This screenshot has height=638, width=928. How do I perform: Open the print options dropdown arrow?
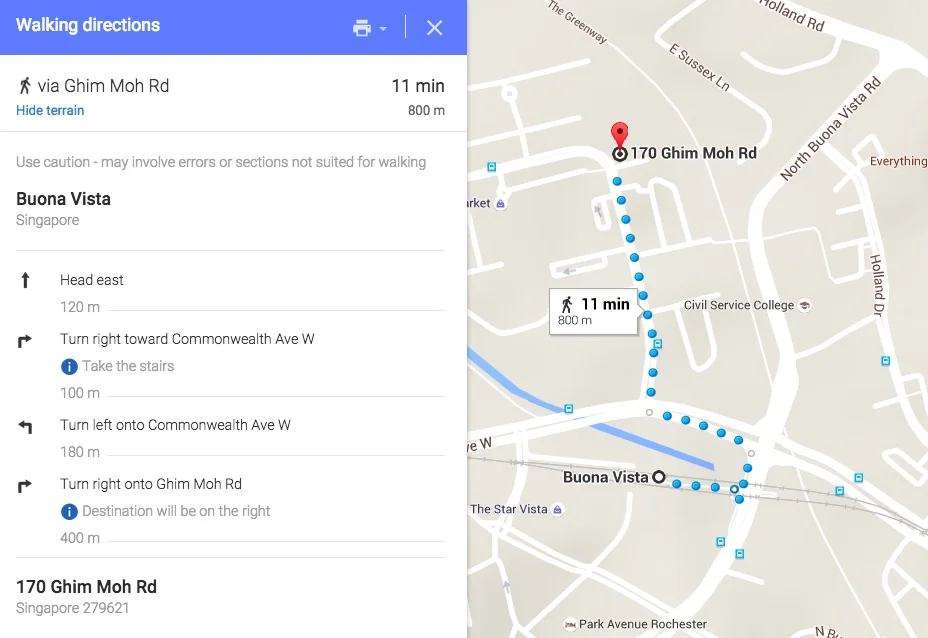point(383,28)
